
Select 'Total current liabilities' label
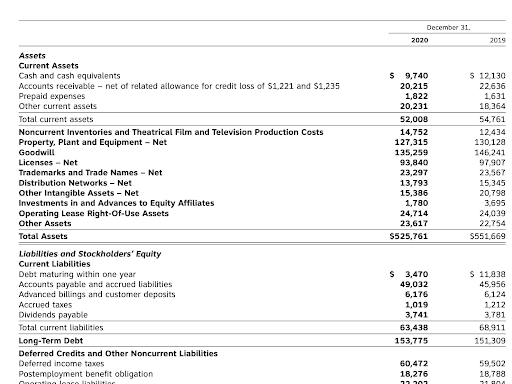click(61, 328)
